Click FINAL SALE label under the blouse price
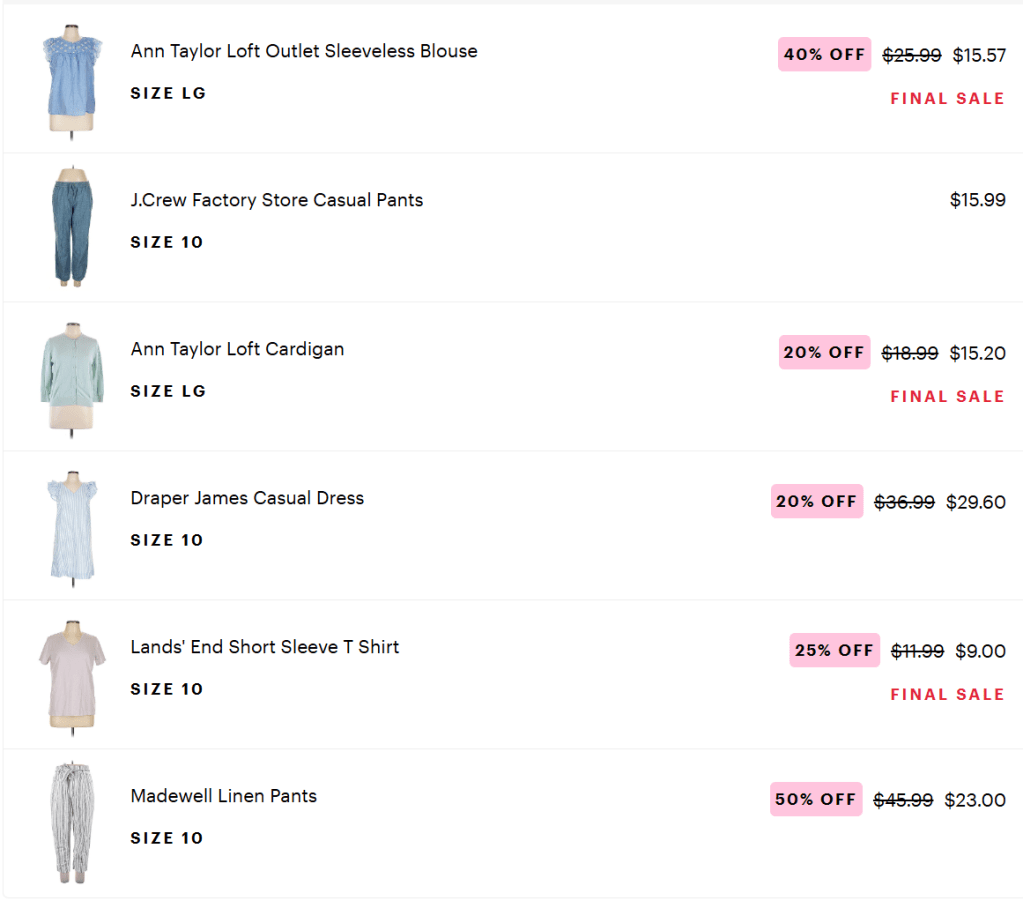 (947, 98)
